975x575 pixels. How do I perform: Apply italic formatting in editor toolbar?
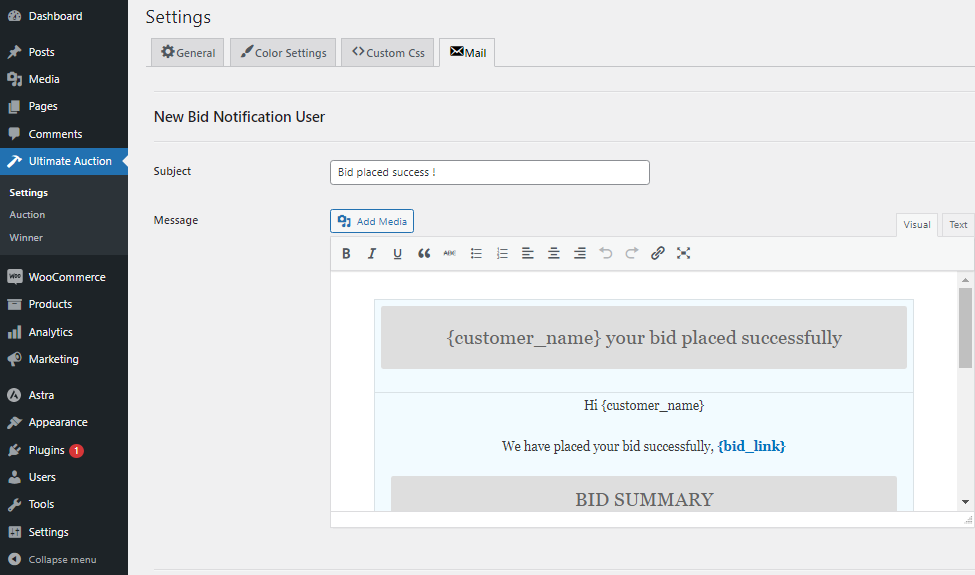[372, 253]
